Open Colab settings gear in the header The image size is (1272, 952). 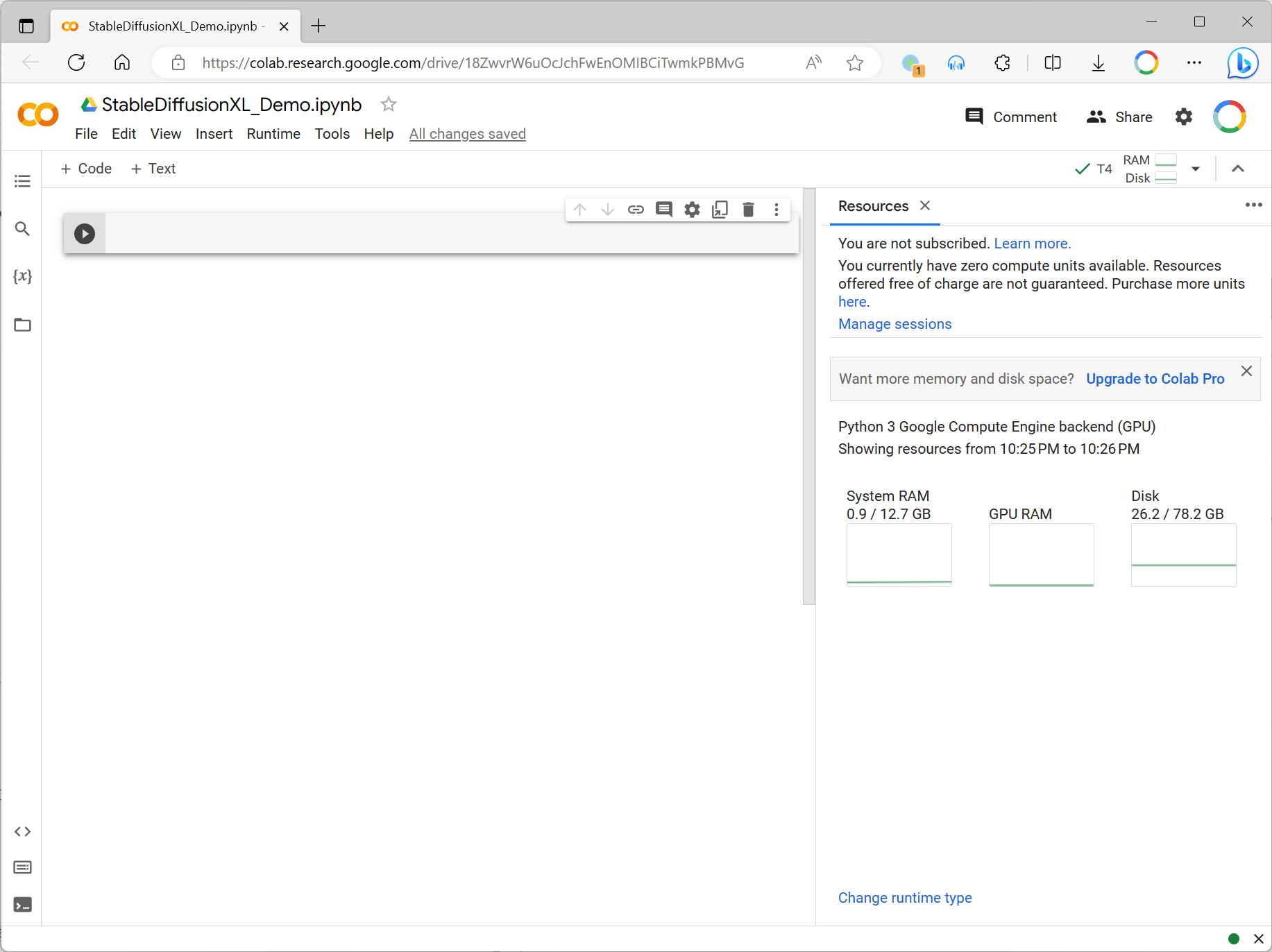[x=1184, y=117]
